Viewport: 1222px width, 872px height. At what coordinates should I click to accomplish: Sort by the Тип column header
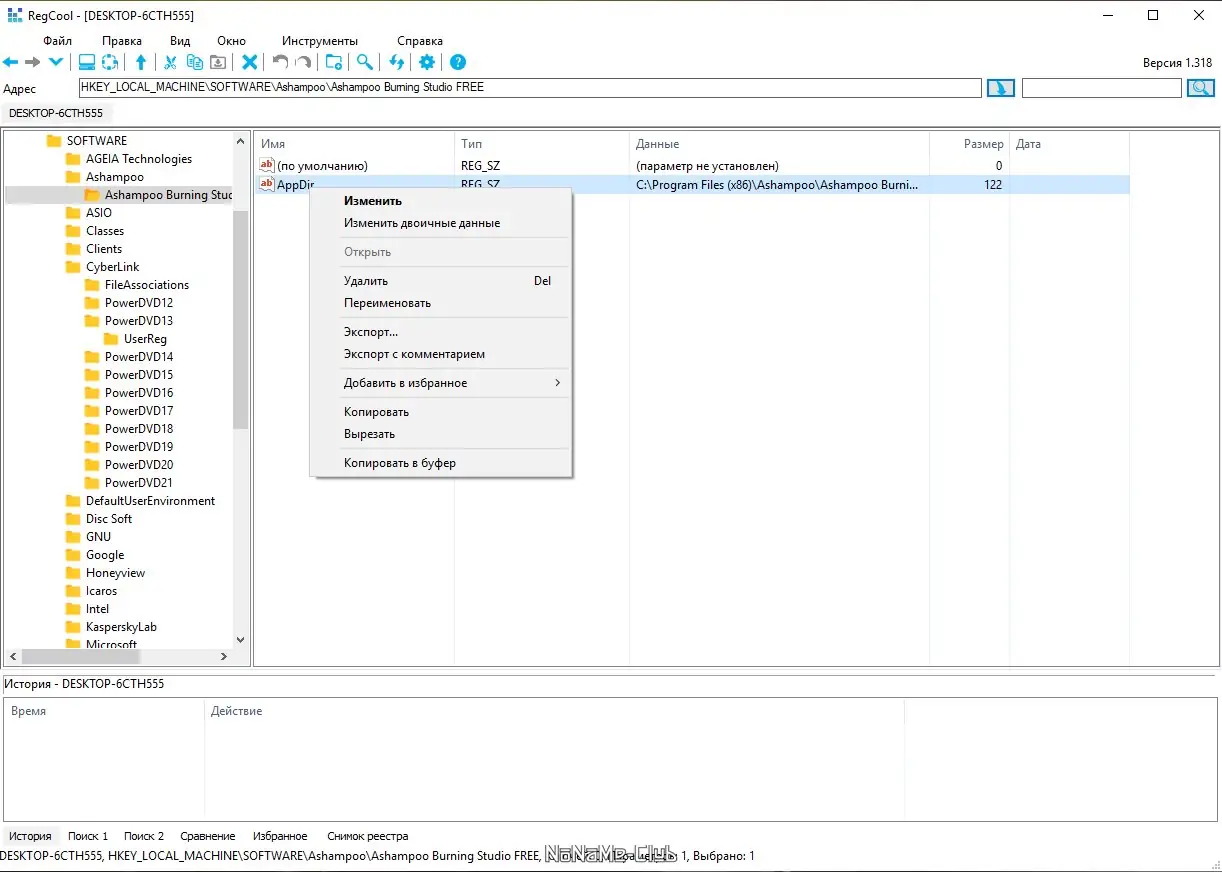(x=471, y=144)
